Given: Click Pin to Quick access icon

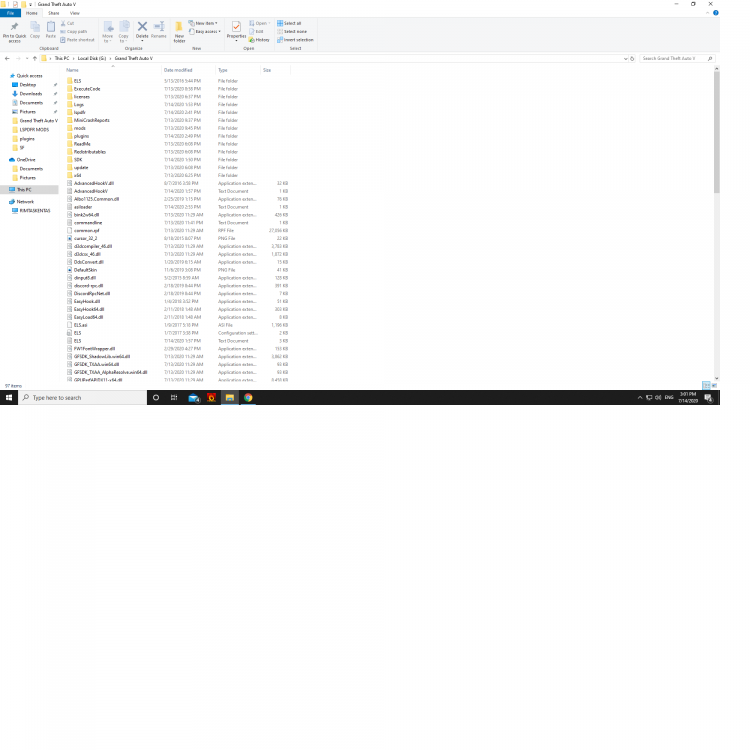Looking at the screenshot, I should [14, 27].
